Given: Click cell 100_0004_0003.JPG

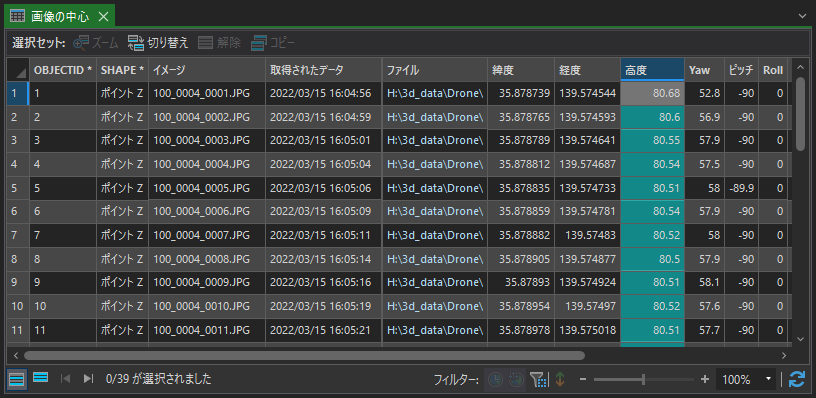Looking at the screenshot, I should [x=207, y=141].
